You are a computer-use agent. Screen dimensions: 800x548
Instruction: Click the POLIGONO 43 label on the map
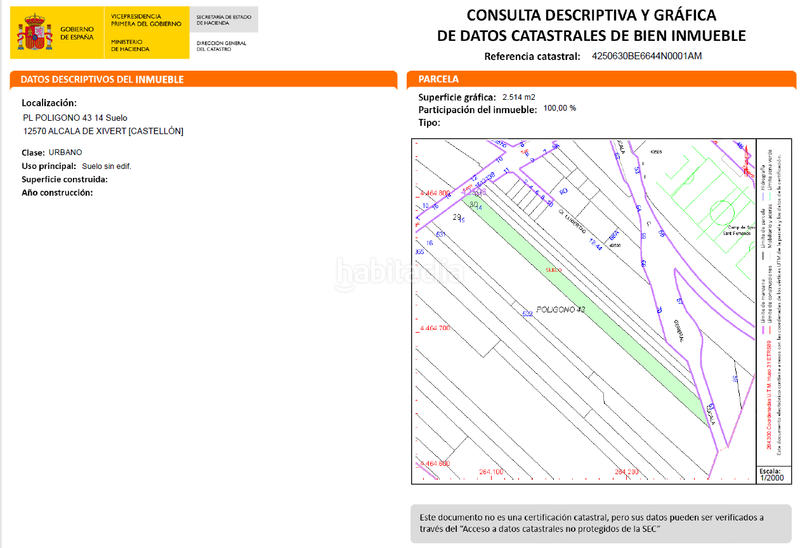[x=560, y=310]
